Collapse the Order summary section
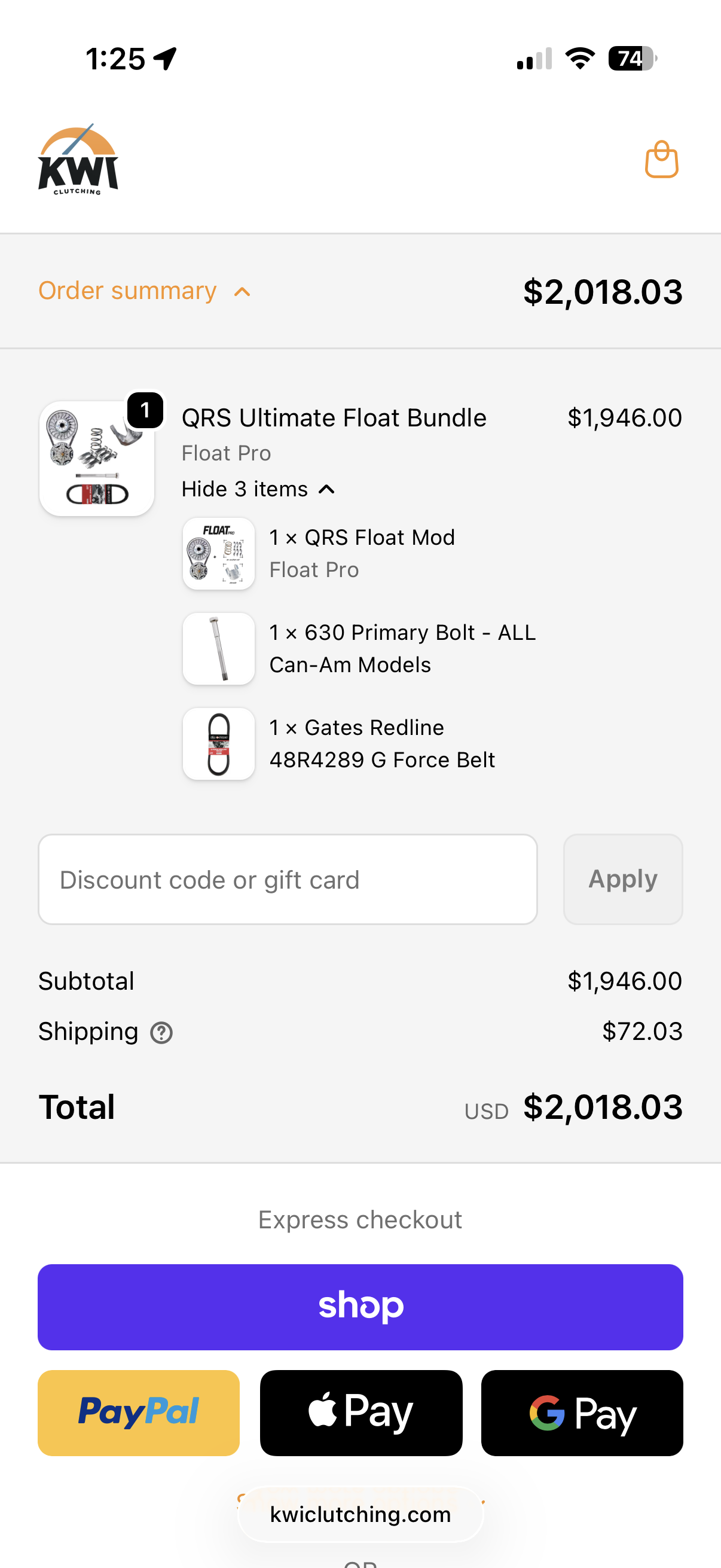This screenshot has height=1568, width=721. [x=128, y=291]
